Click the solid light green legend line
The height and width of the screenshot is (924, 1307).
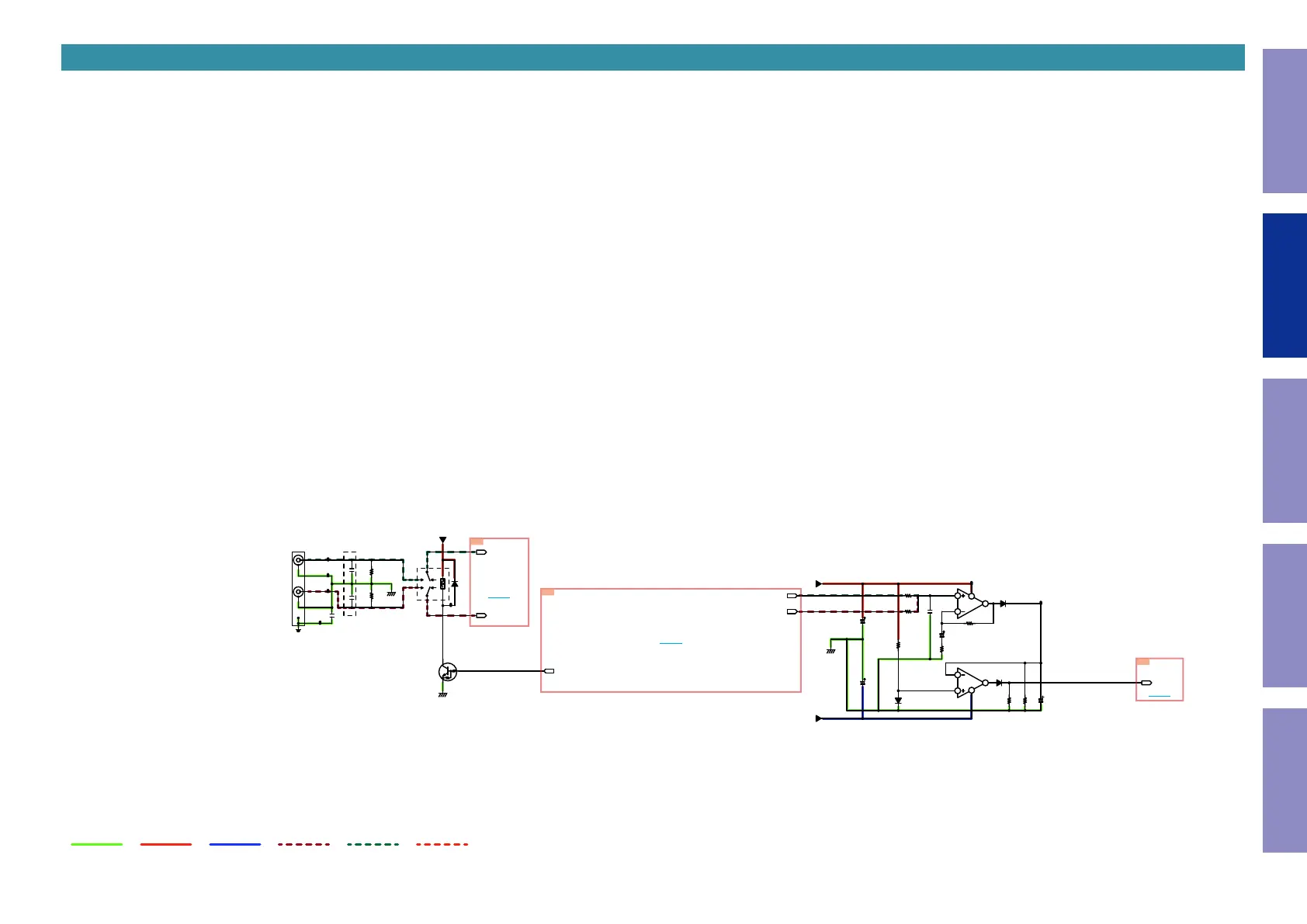click(x=97, y=844)
